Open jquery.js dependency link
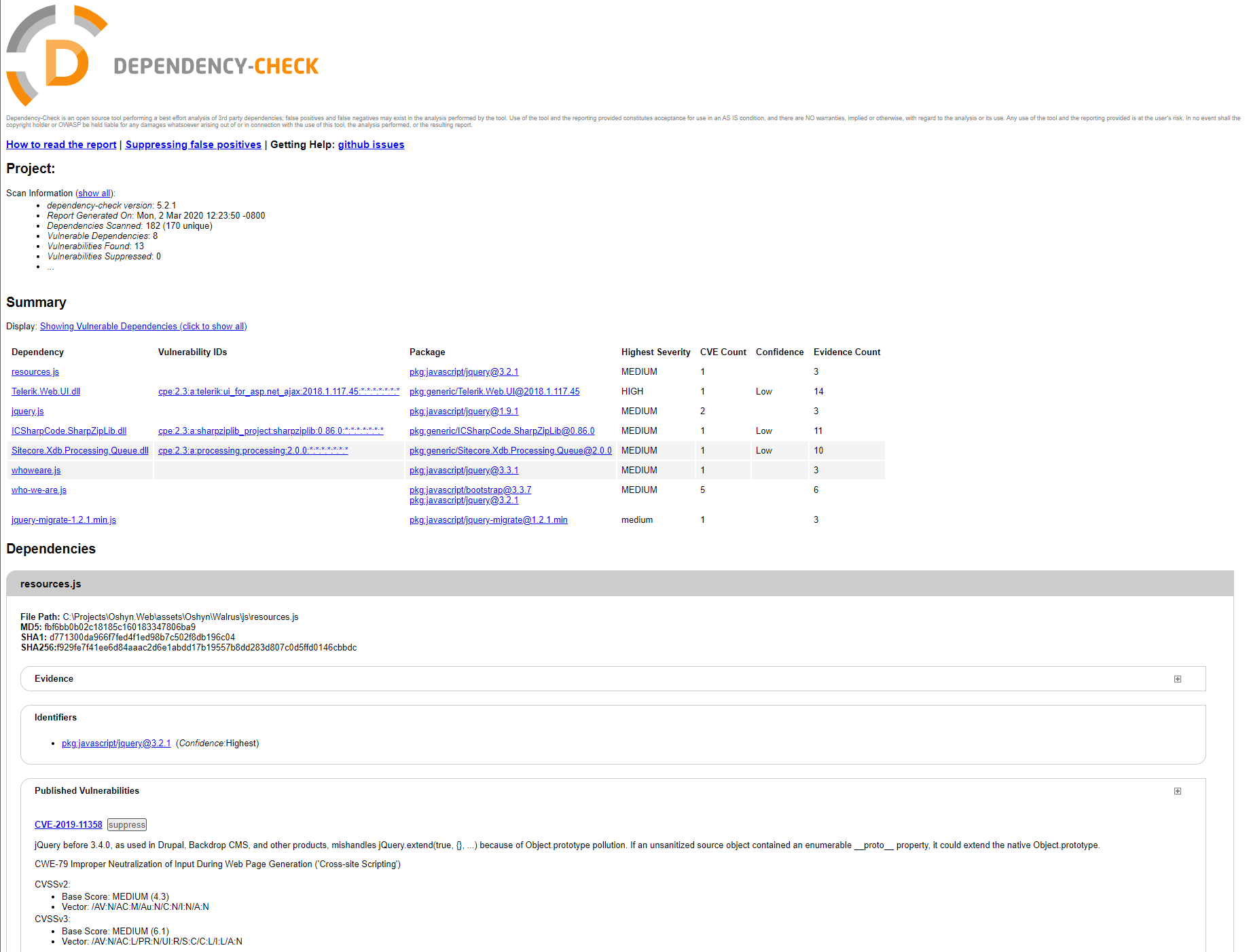Image resolution: width=1249 pixels, height=952 pixels. pos(28,411)
